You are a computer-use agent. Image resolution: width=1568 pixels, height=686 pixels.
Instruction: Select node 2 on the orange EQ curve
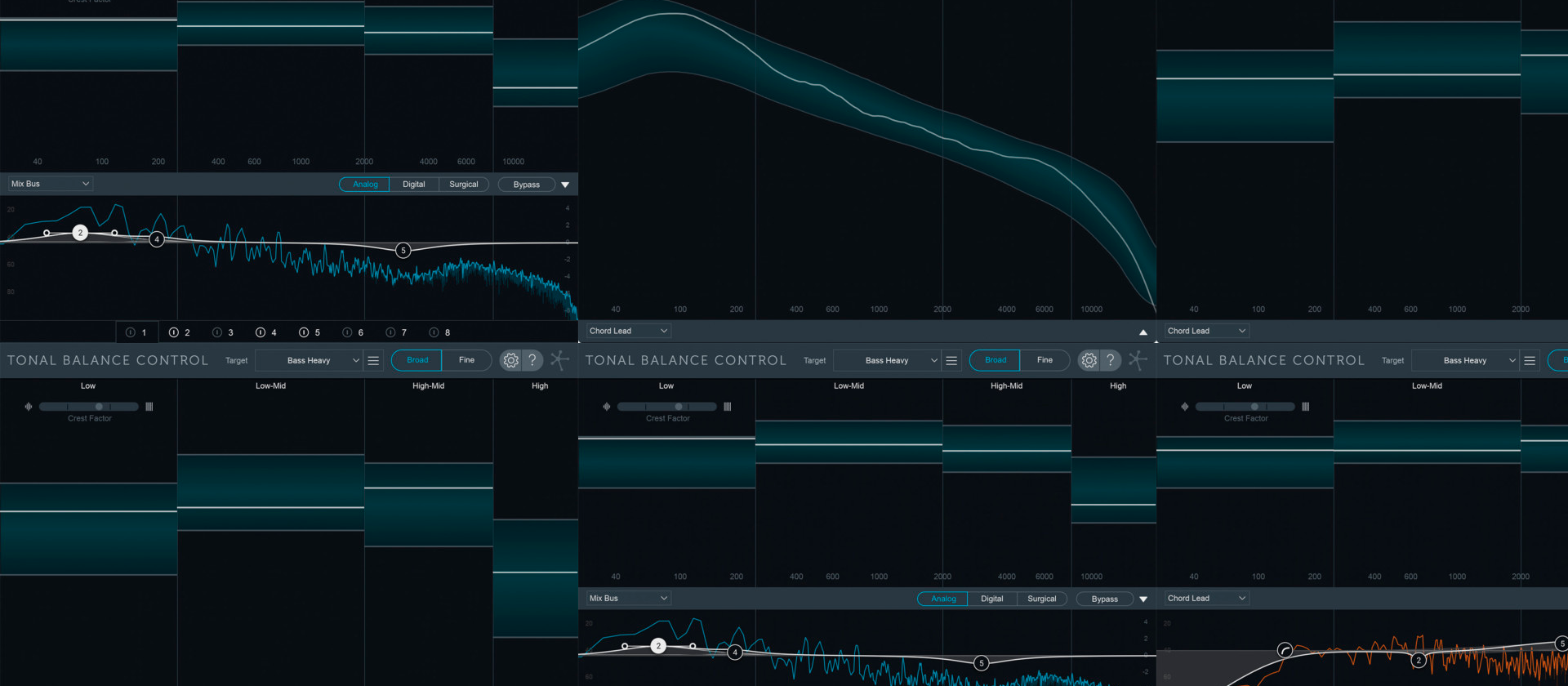(x=1419, y=660)
